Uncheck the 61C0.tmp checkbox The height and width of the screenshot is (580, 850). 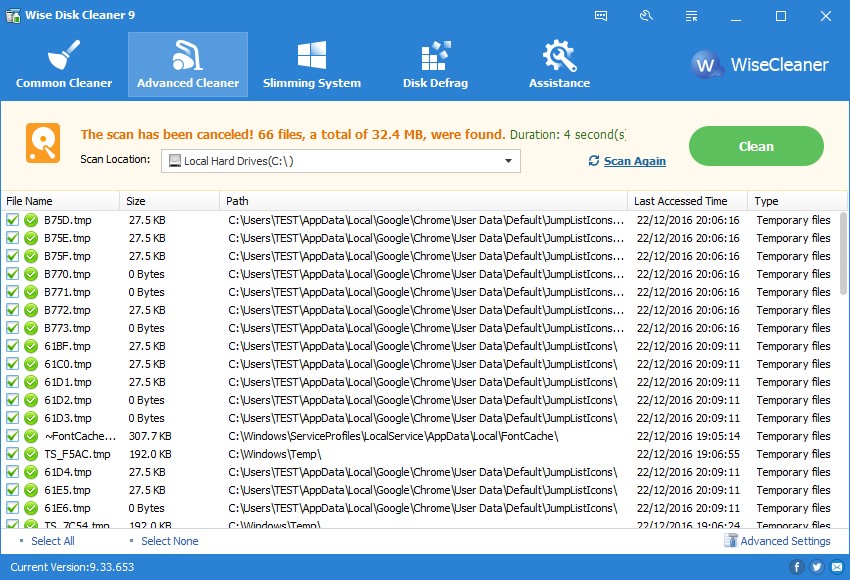(x=12, y=364)
